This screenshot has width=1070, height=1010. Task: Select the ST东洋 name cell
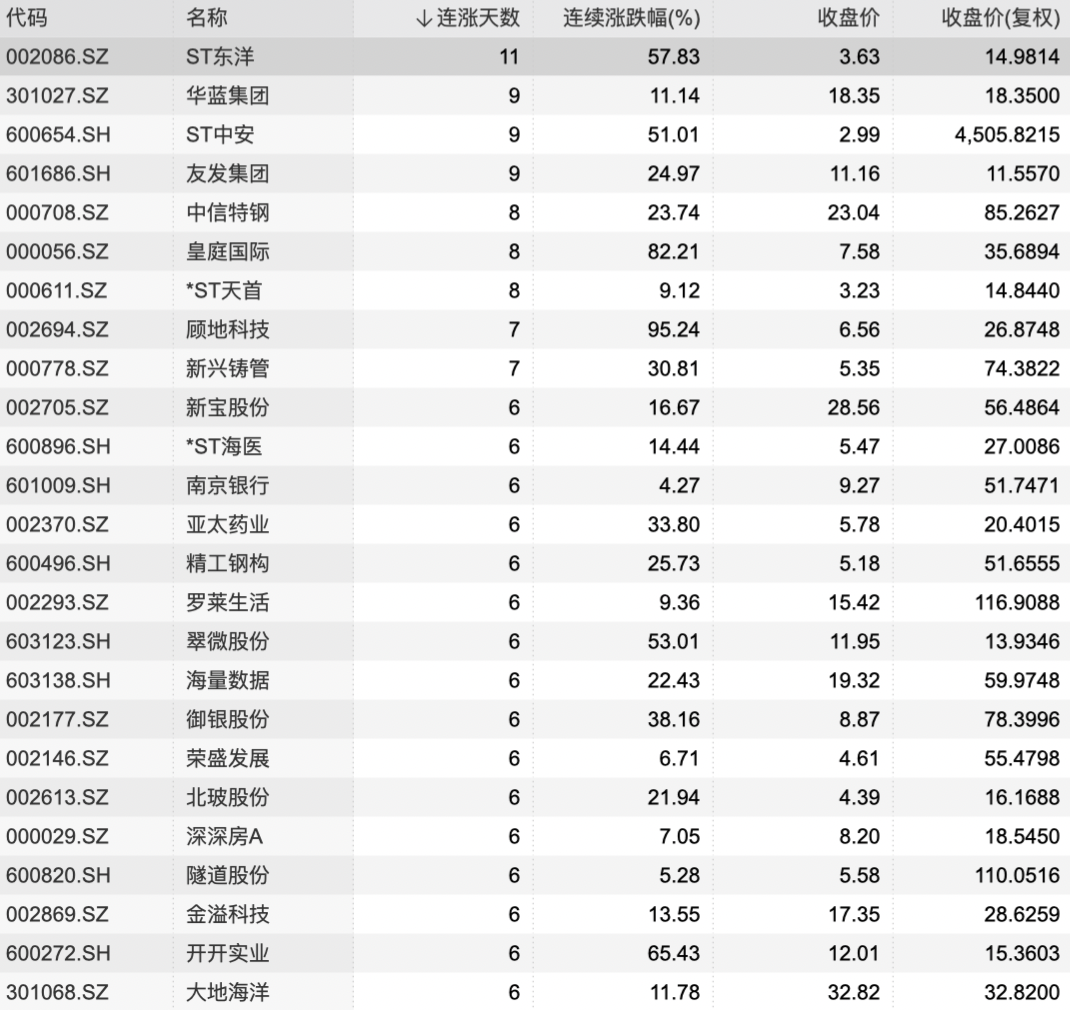coord(220,56)
